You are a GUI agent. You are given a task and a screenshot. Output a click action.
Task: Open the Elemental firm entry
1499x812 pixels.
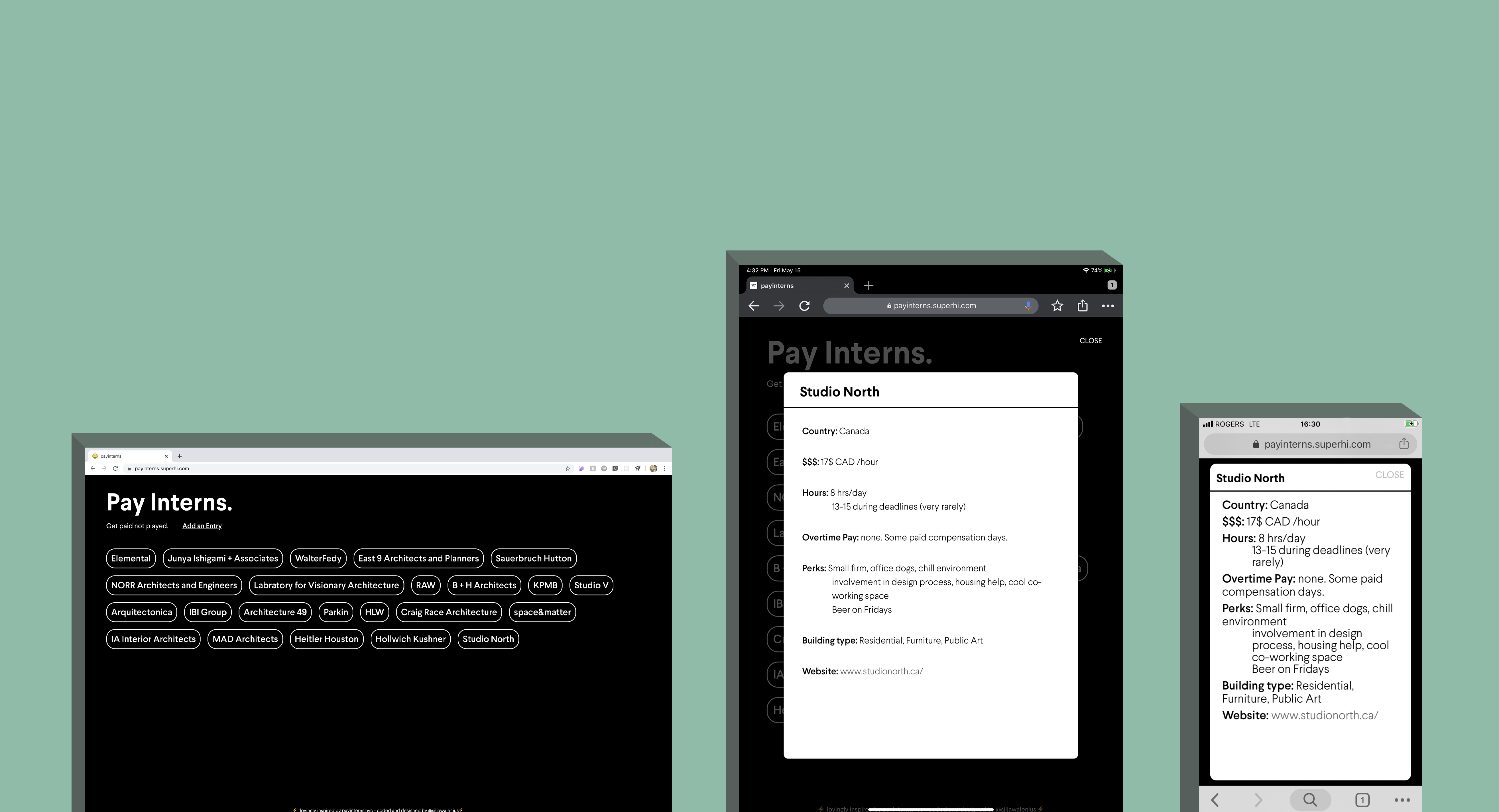click(x=131, y=558)
